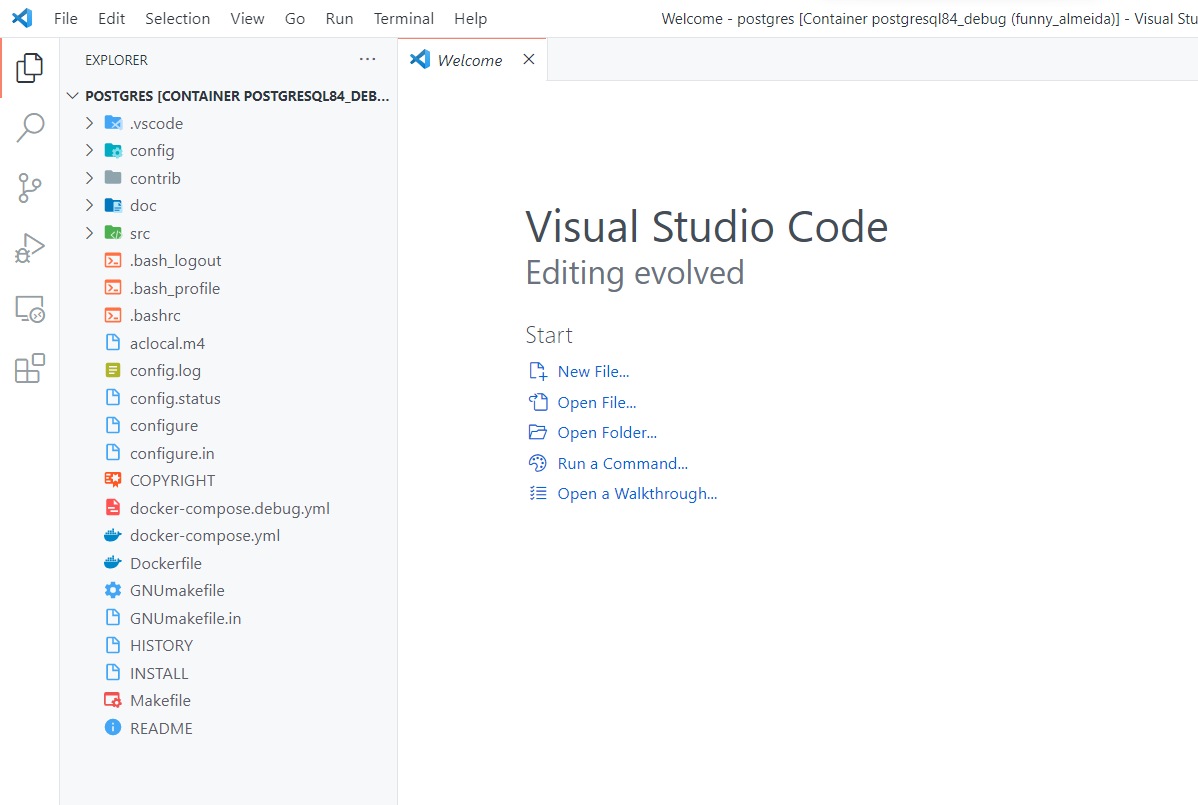The width and height of the screenshot is (1198, 805).
Task: Expand the .vscode folder chevron
Action: click(x=89, y=123)
